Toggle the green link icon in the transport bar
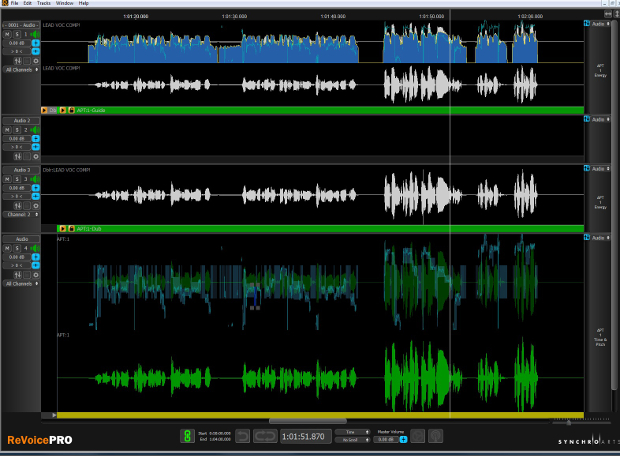This screenshot has width=620, height=456. 187,436
